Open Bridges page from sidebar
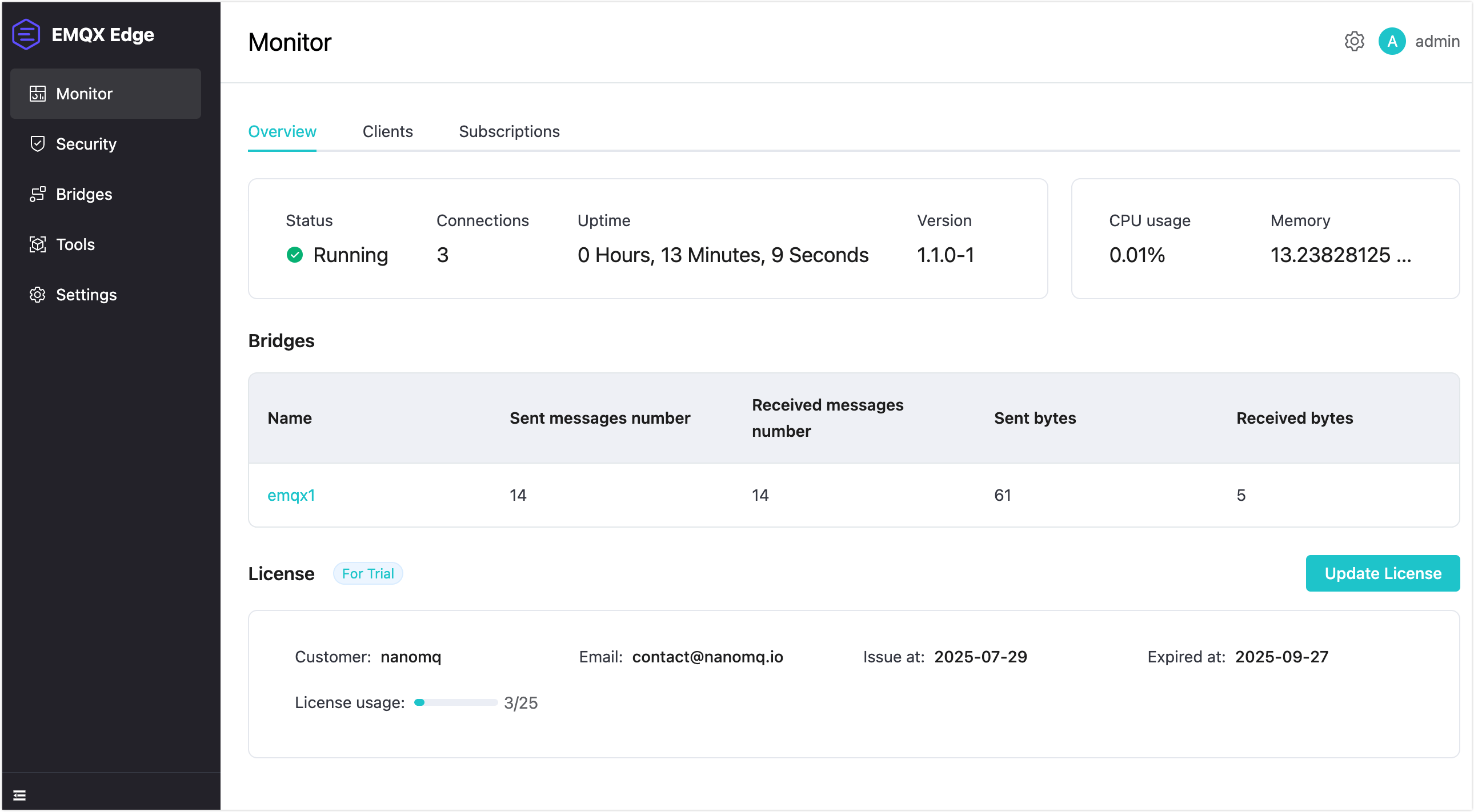The image size is (1474, 812). coord(105,194)
